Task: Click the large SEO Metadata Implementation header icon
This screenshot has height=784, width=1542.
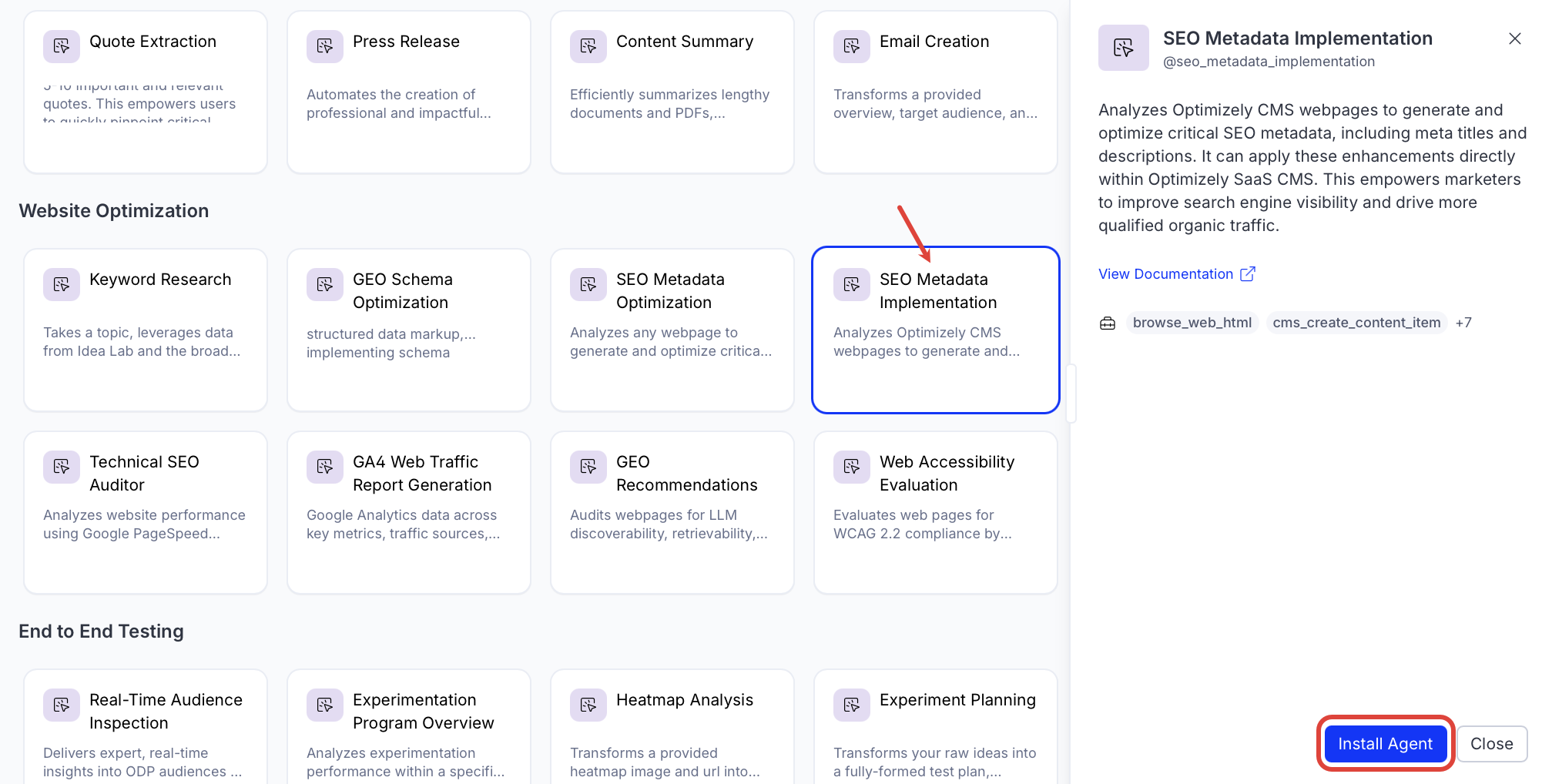Action: click(x=1123, y=48)
